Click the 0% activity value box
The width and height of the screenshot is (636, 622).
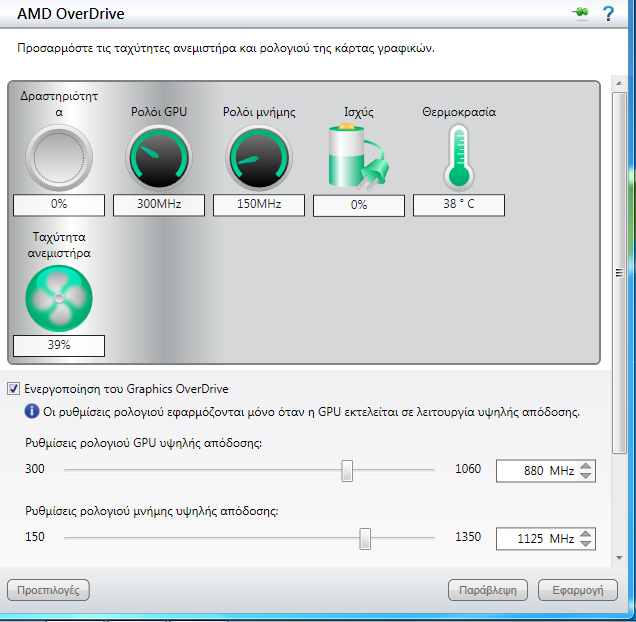(59, 204)
